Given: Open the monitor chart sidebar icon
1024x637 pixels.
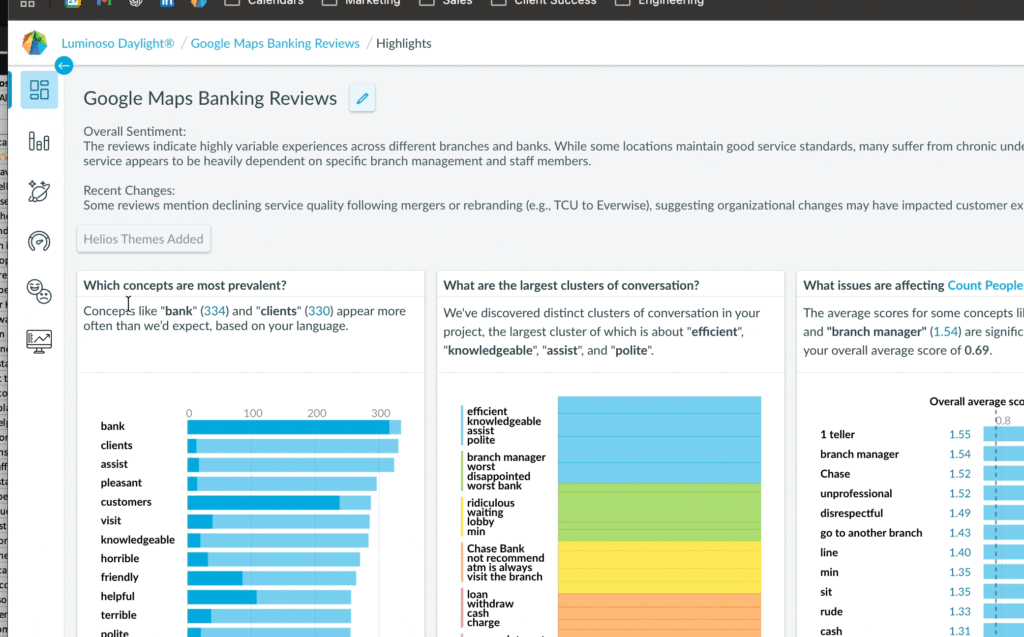Looking at the screenshot, I should (x=39, y=341).
